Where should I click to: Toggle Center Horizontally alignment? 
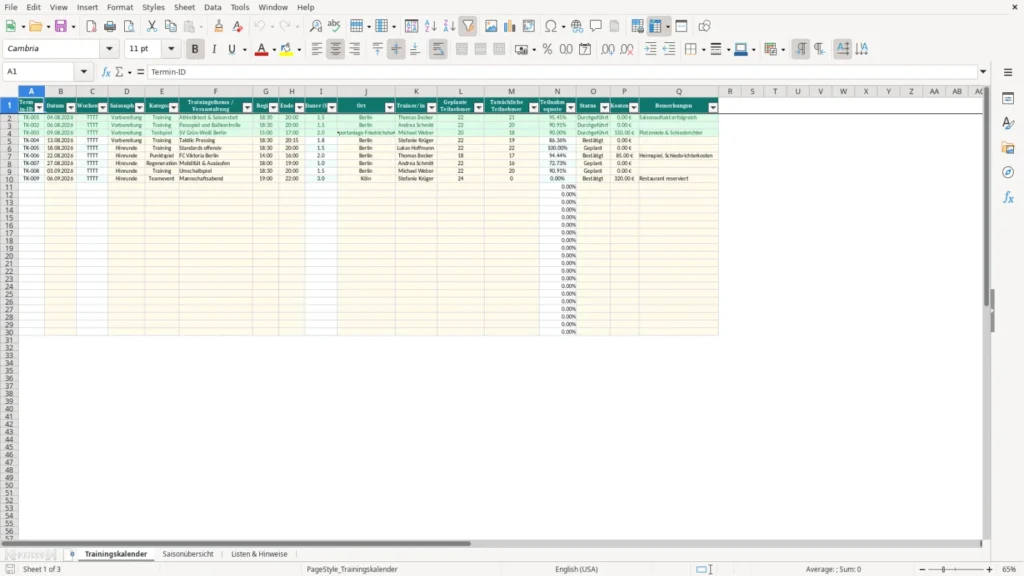[x=336, y=49]
